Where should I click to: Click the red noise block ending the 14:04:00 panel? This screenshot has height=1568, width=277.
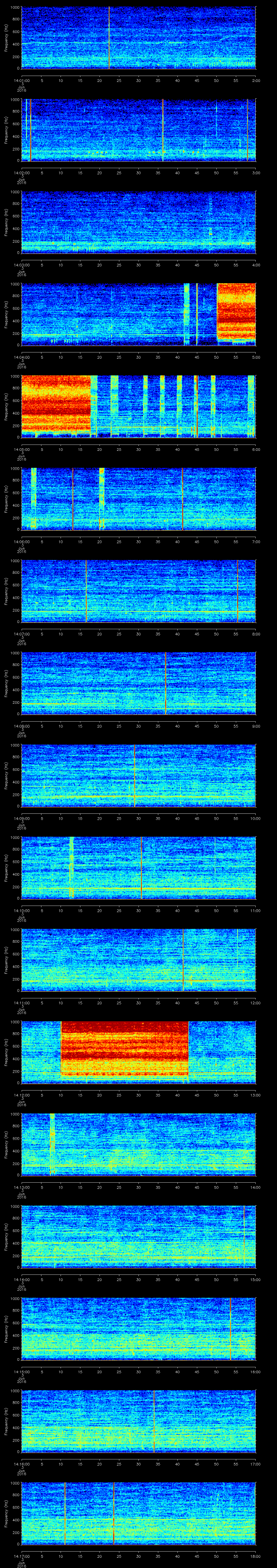coord(236,311)
